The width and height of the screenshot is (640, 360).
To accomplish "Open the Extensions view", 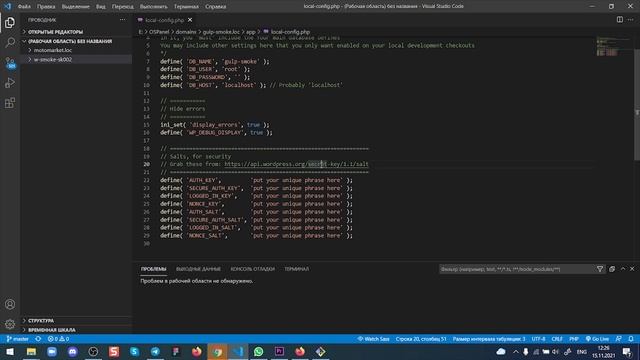I will (10, 102).
